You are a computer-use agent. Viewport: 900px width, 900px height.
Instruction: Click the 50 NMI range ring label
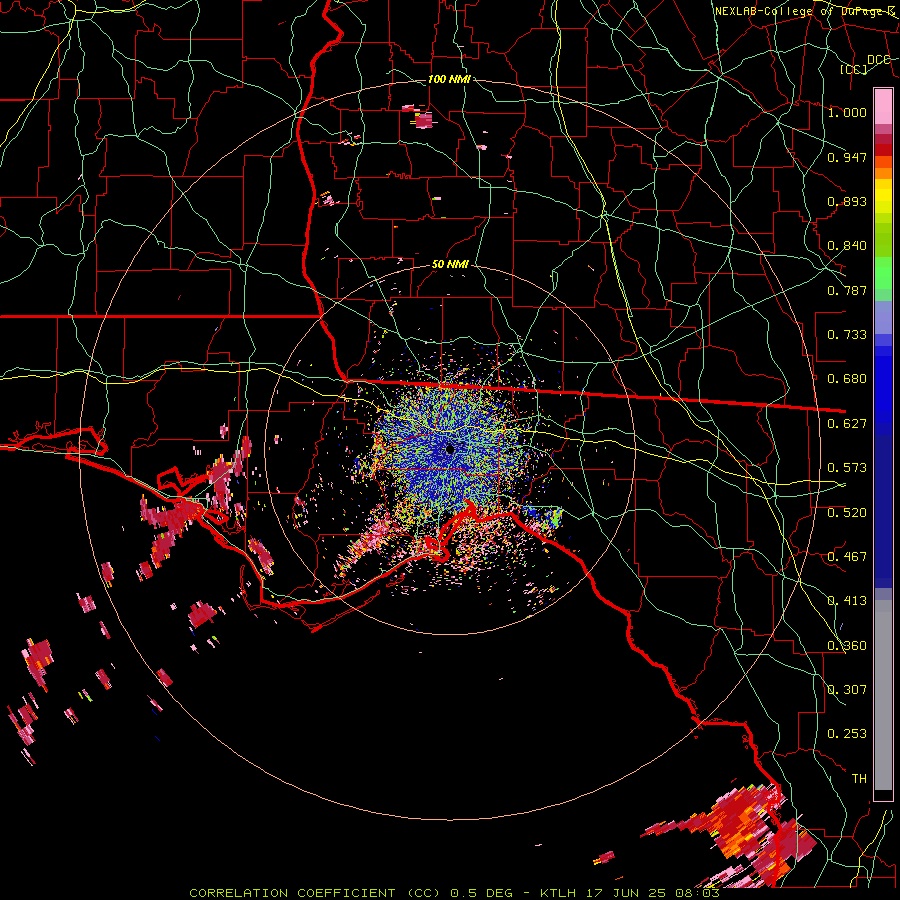coord(451,265)
